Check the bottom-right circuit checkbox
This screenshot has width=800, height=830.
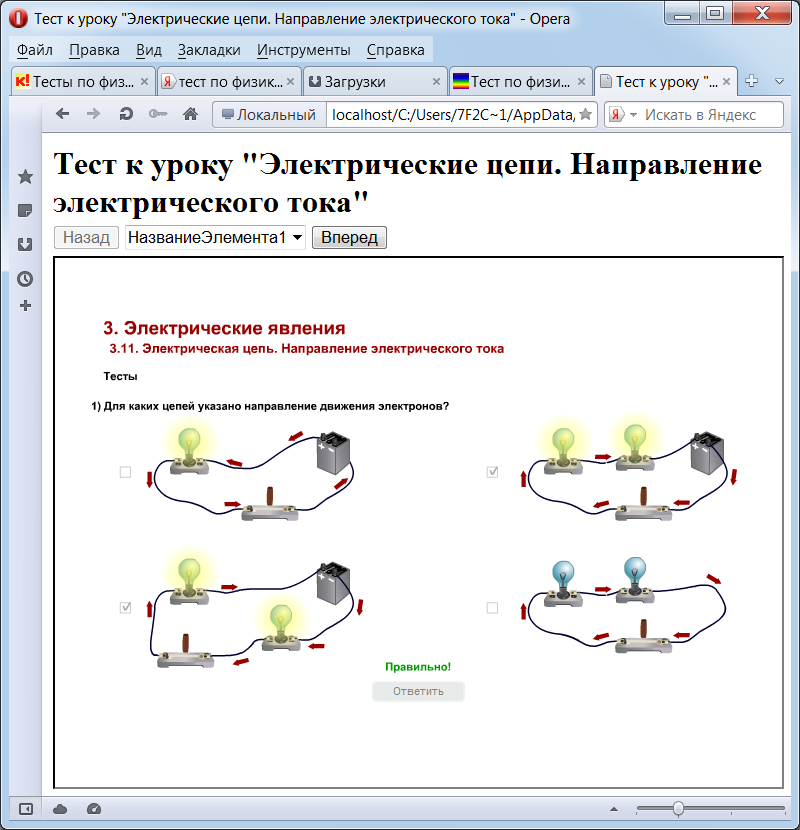coord(492,608)
